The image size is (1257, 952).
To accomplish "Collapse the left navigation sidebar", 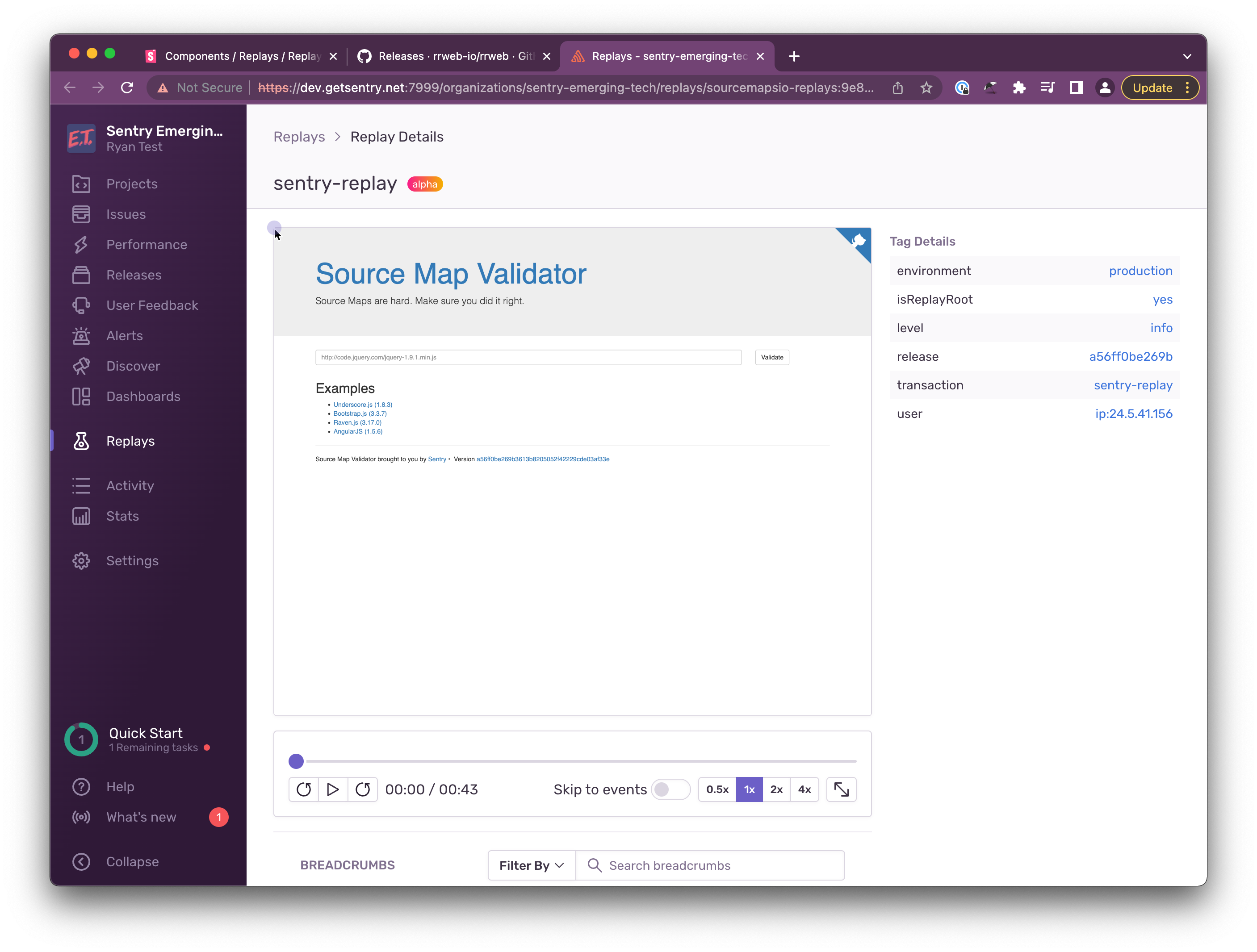I will click(x=81, y=862).
